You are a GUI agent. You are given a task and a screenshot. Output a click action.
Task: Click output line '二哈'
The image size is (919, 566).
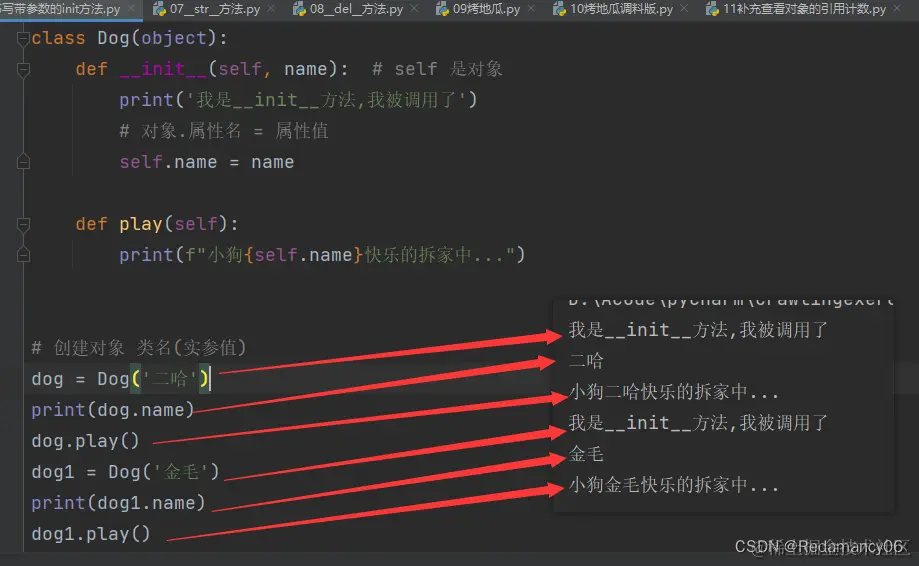(x=586, y=361)
